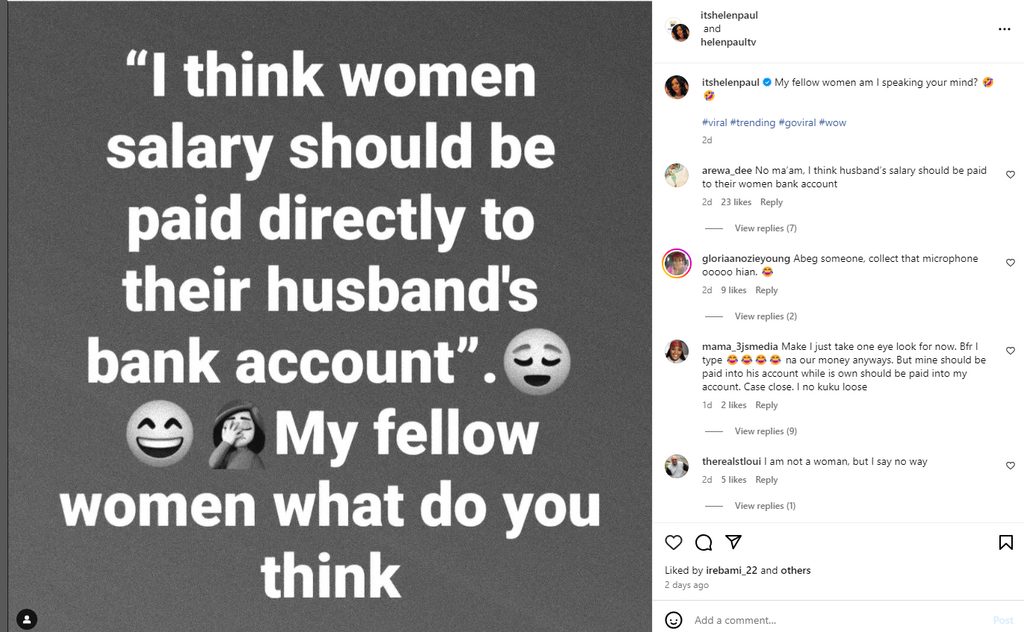Viewport: 1024px width, 632px height.
Task: Reply to mama_3jsmedia's comment
Action: [x=766, y=404]
